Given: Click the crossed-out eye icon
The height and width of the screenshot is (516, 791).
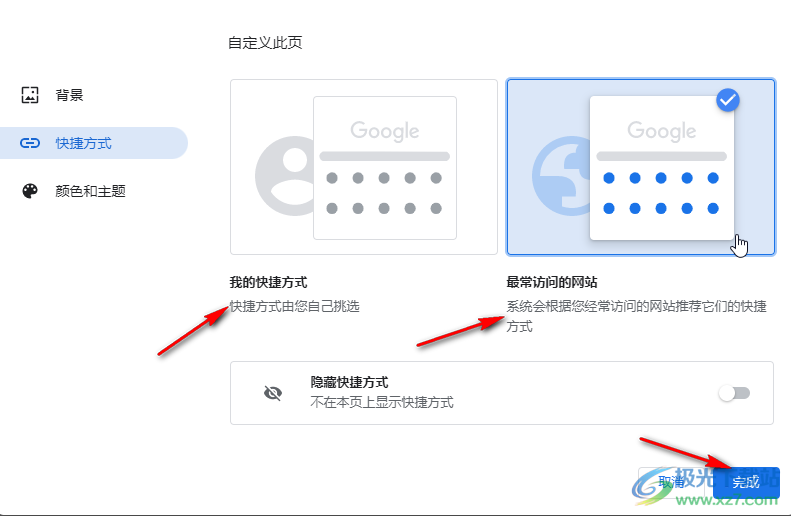Looking at the screenshot, I should [273, 393].
